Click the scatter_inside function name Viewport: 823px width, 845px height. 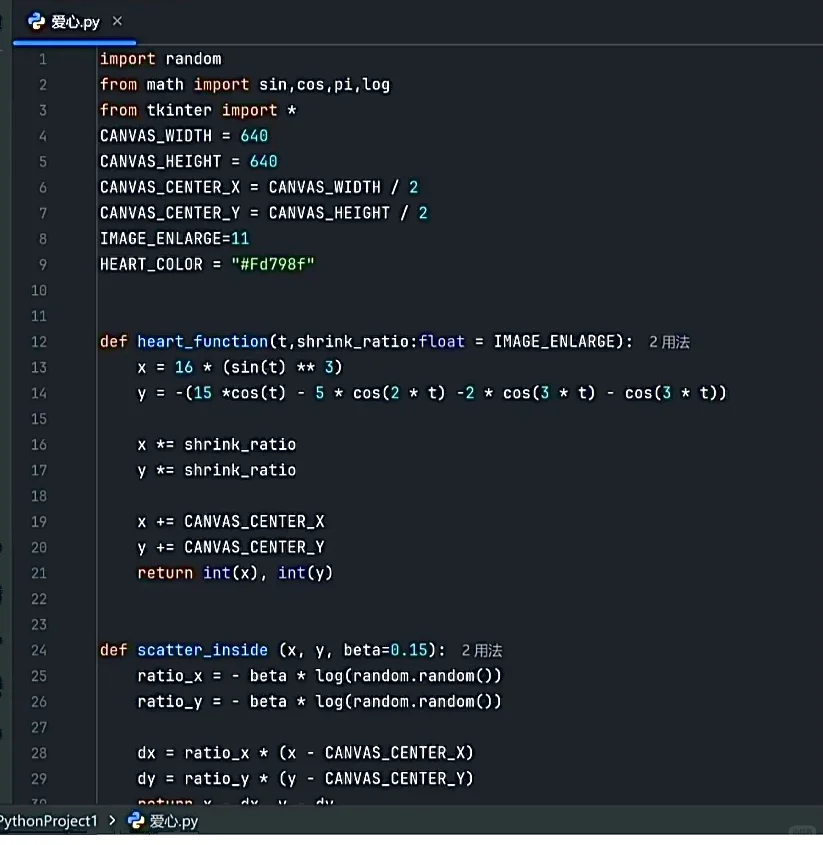click(x=202, y=650)
